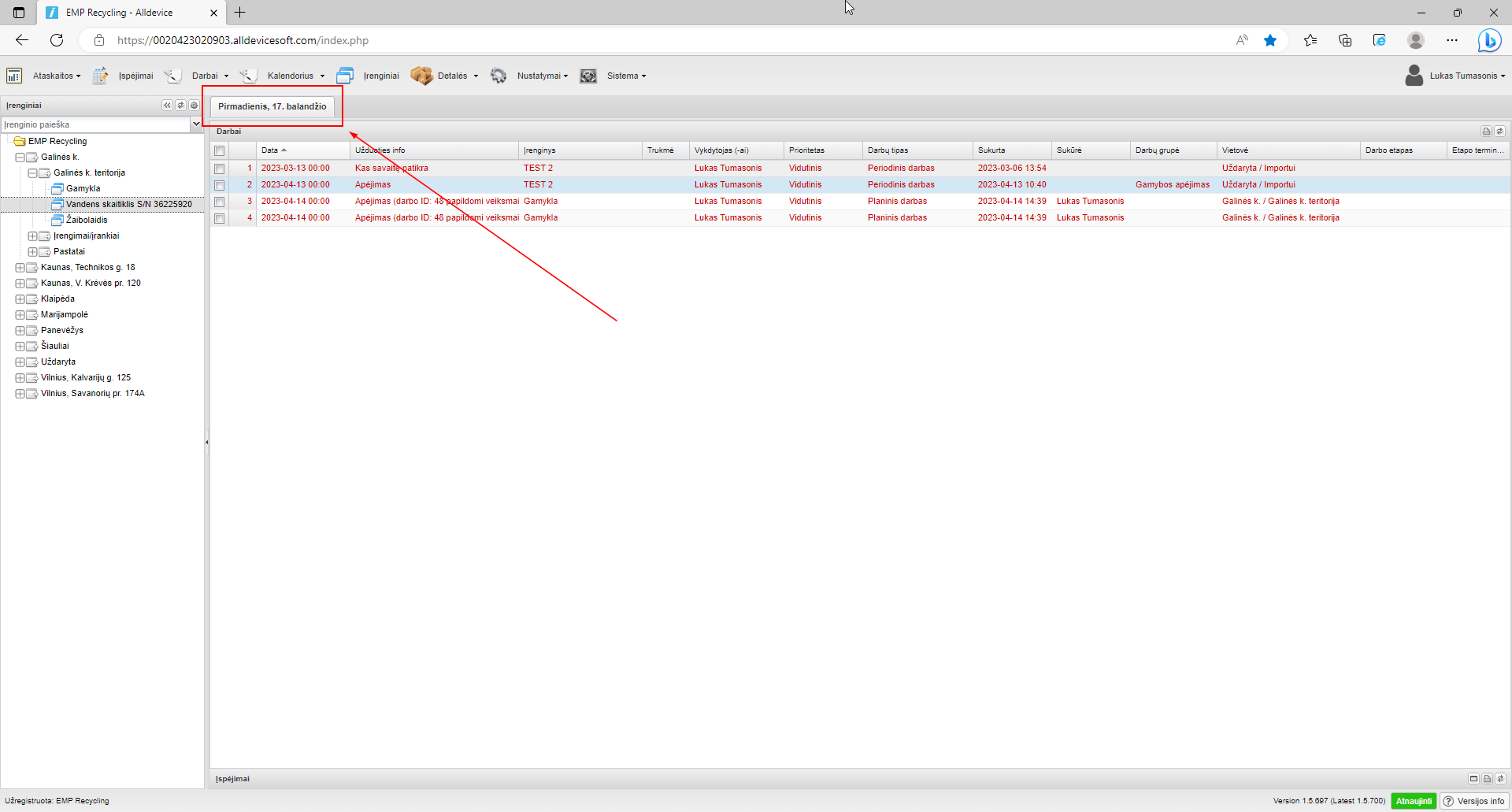This screenshot has height=812, width=1512.
Task: Open Bing chat sidebar
Action: click(x=1489, y=40)
